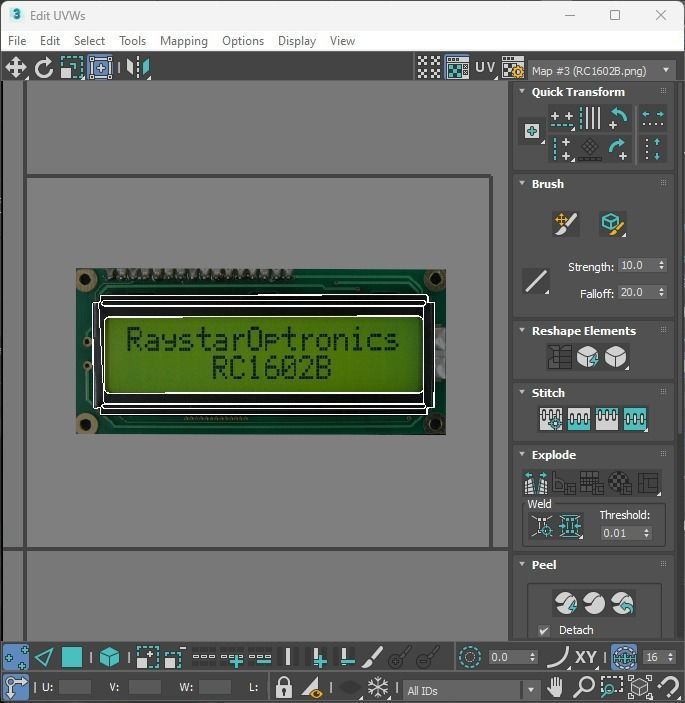
Task: Open the Tools menu
Action: 133,41
